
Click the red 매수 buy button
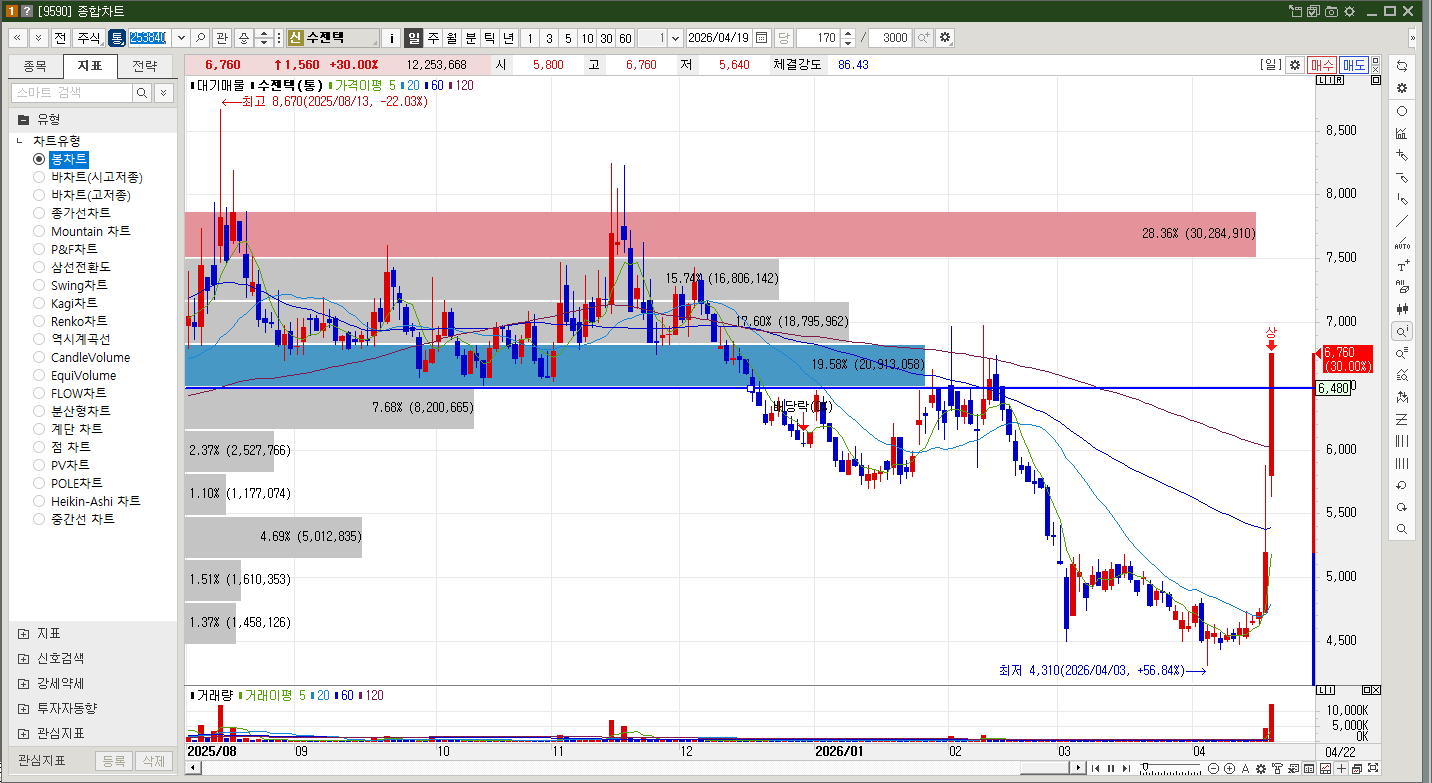pyautogui.click(x=1322, y=65)
